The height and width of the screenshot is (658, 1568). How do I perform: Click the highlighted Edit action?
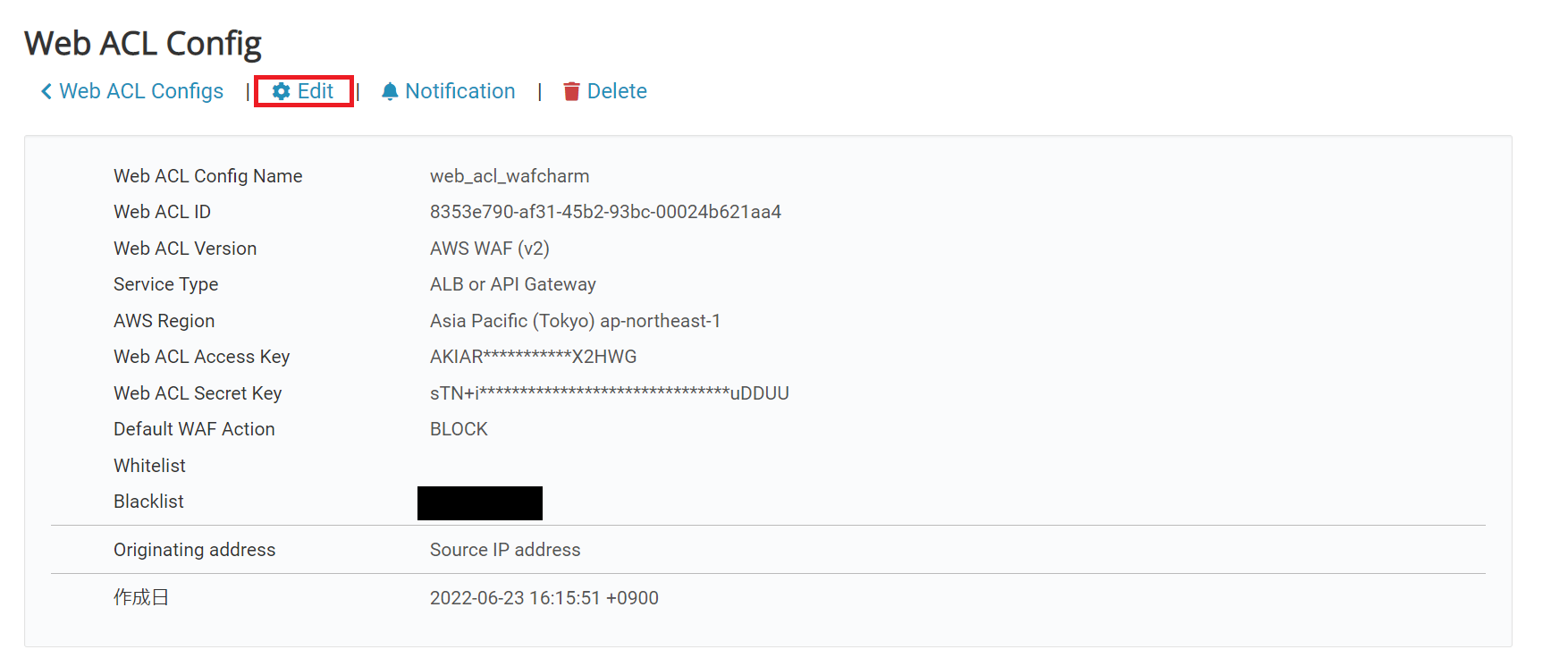coord(315,90)
